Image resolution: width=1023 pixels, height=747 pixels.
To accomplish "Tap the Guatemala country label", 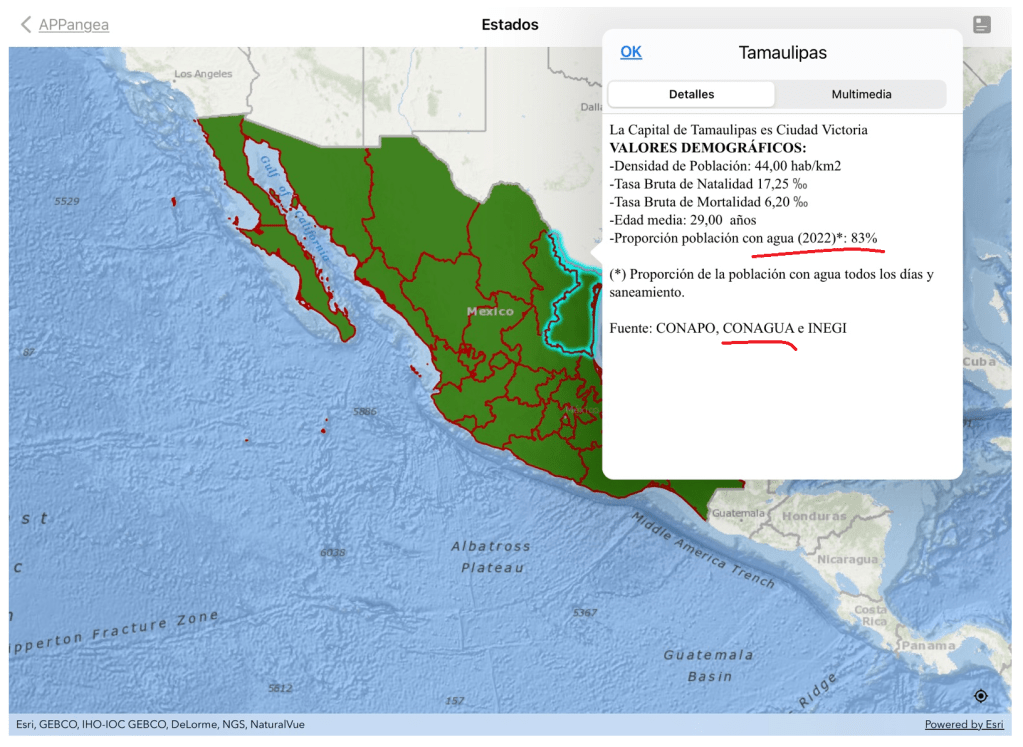I will (x=738, y=513).
